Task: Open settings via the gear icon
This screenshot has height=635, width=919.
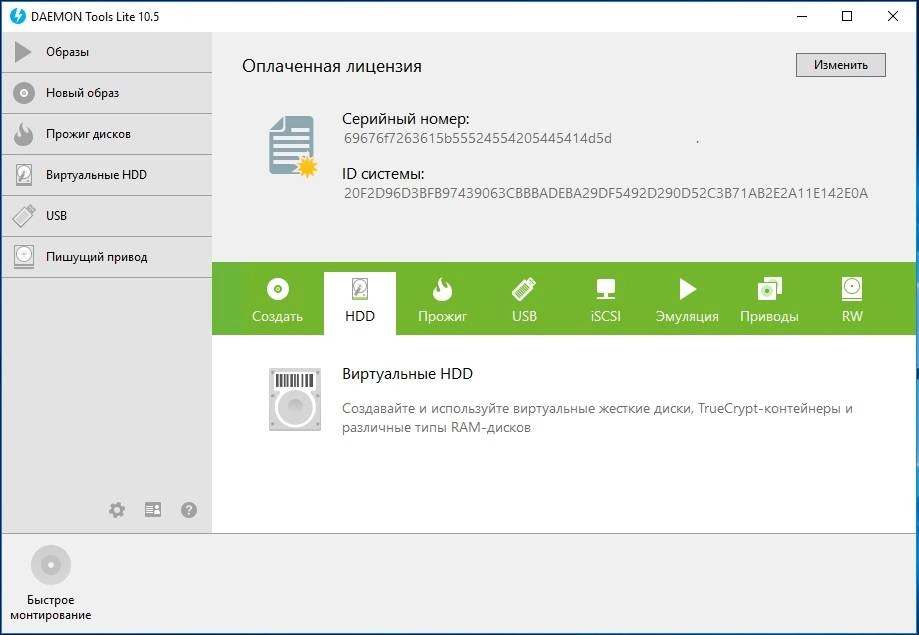Action: (117, 510)
